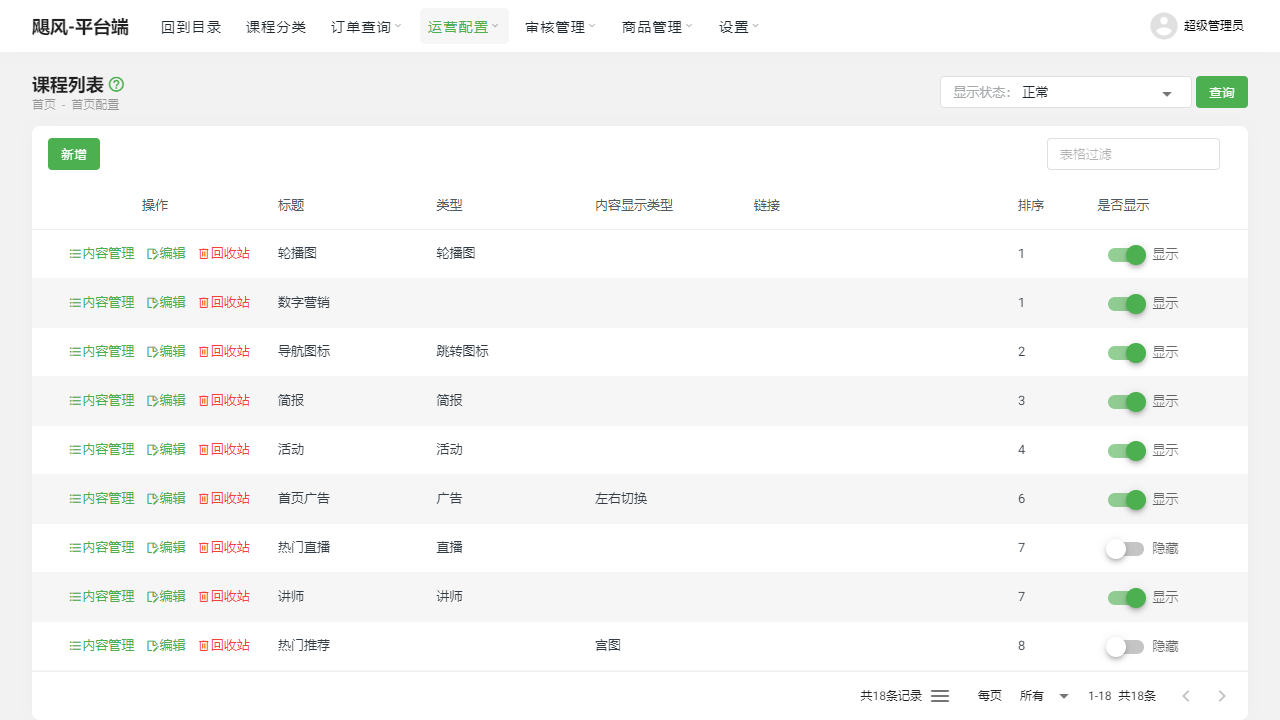Click the list menu icon beside 共18条记录

[x=940, y=696]
